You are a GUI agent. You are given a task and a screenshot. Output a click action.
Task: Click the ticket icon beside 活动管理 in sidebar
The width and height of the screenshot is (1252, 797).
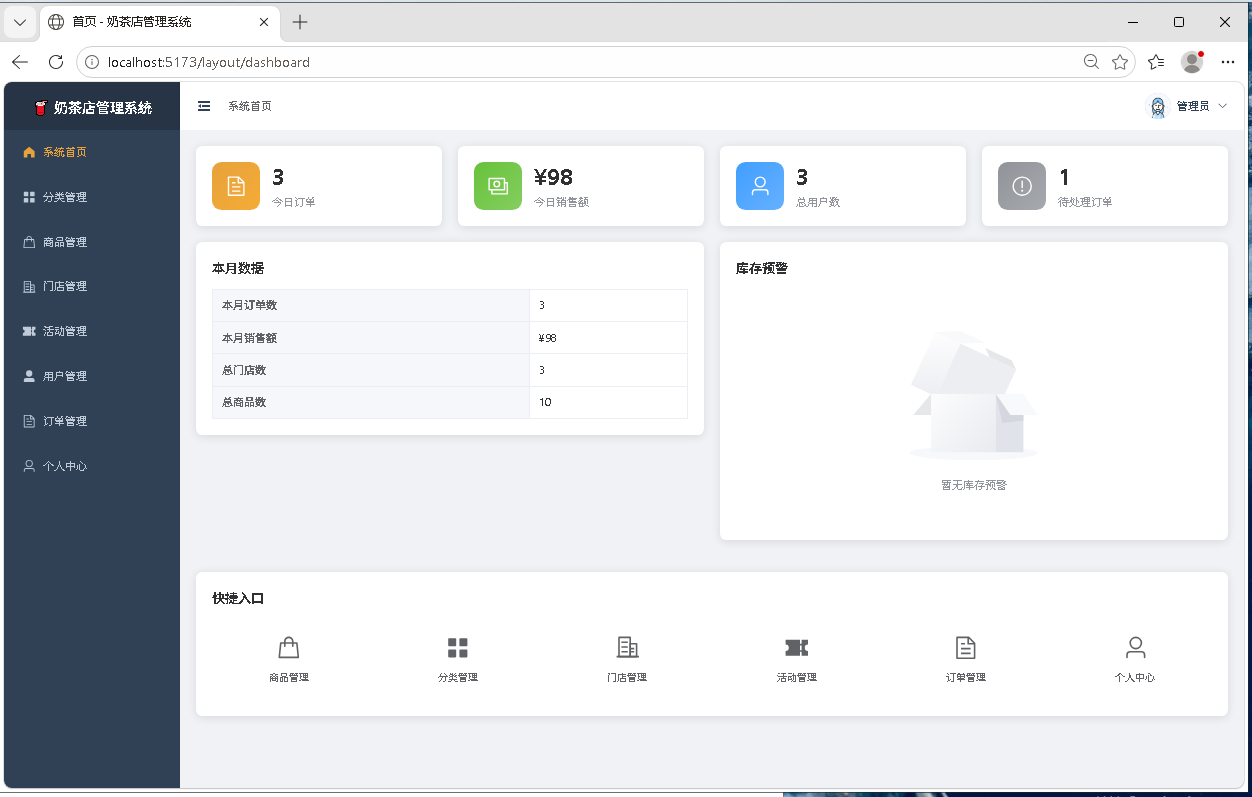tap(29, 331)
